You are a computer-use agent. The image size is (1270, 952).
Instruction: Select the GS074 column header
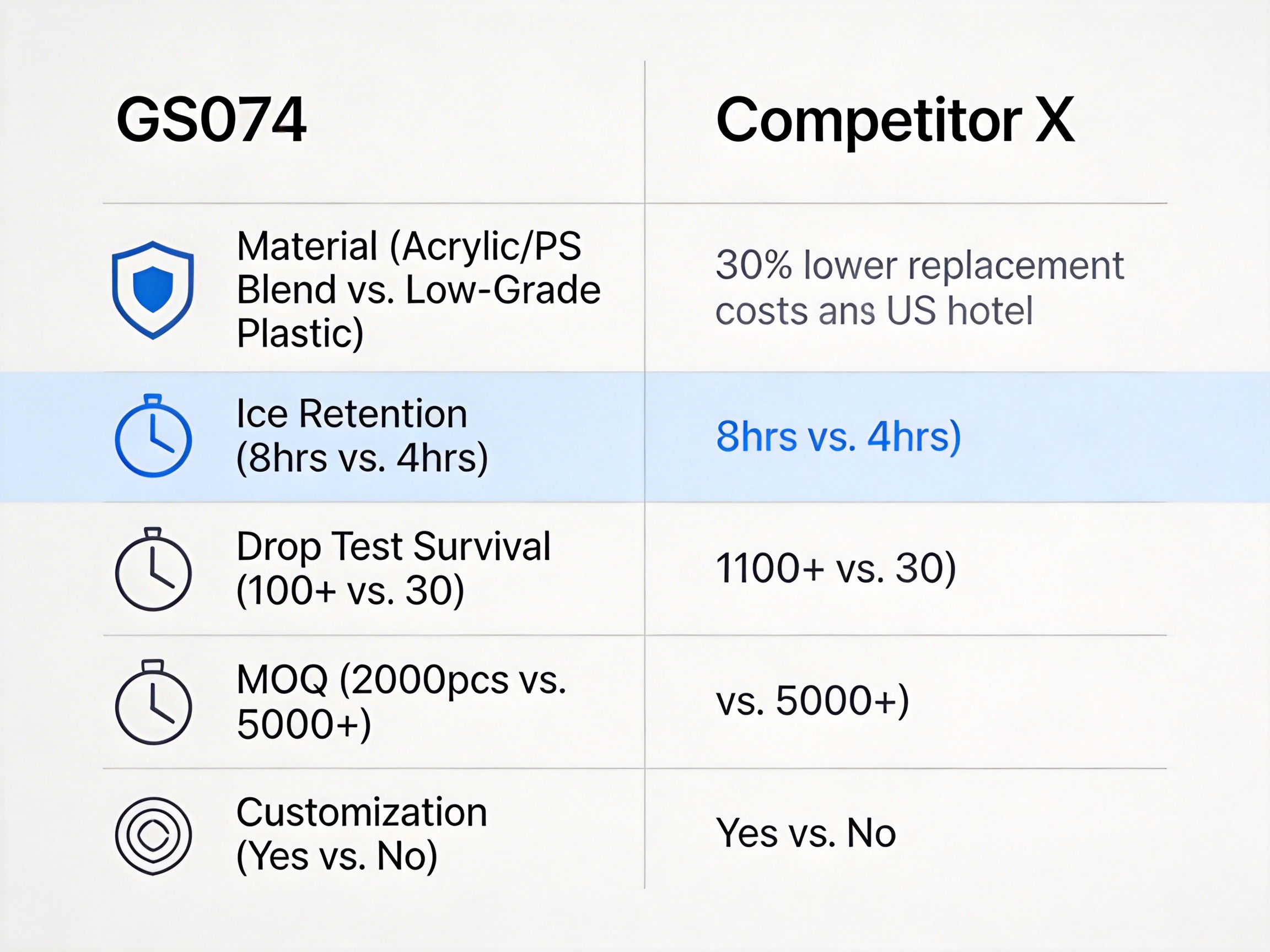pyautogui.click(x=211, y=120)
